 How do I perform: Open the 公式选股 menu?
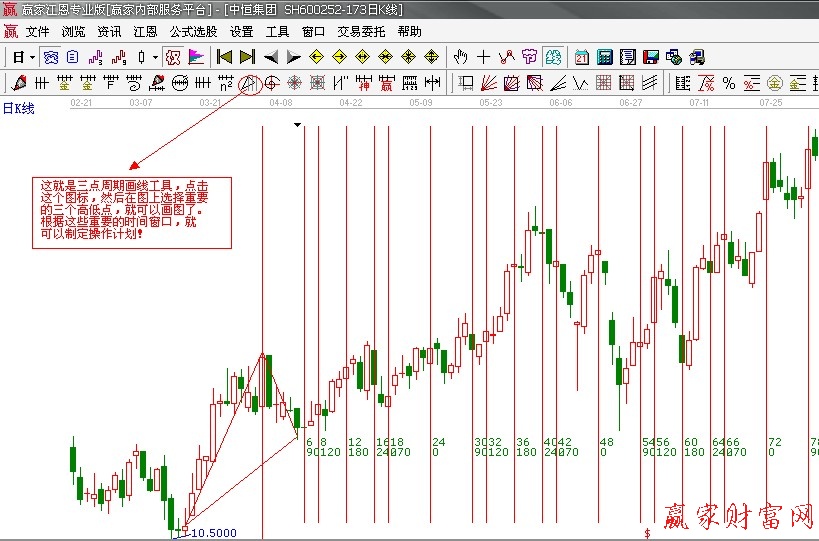(x=193, y=31)
